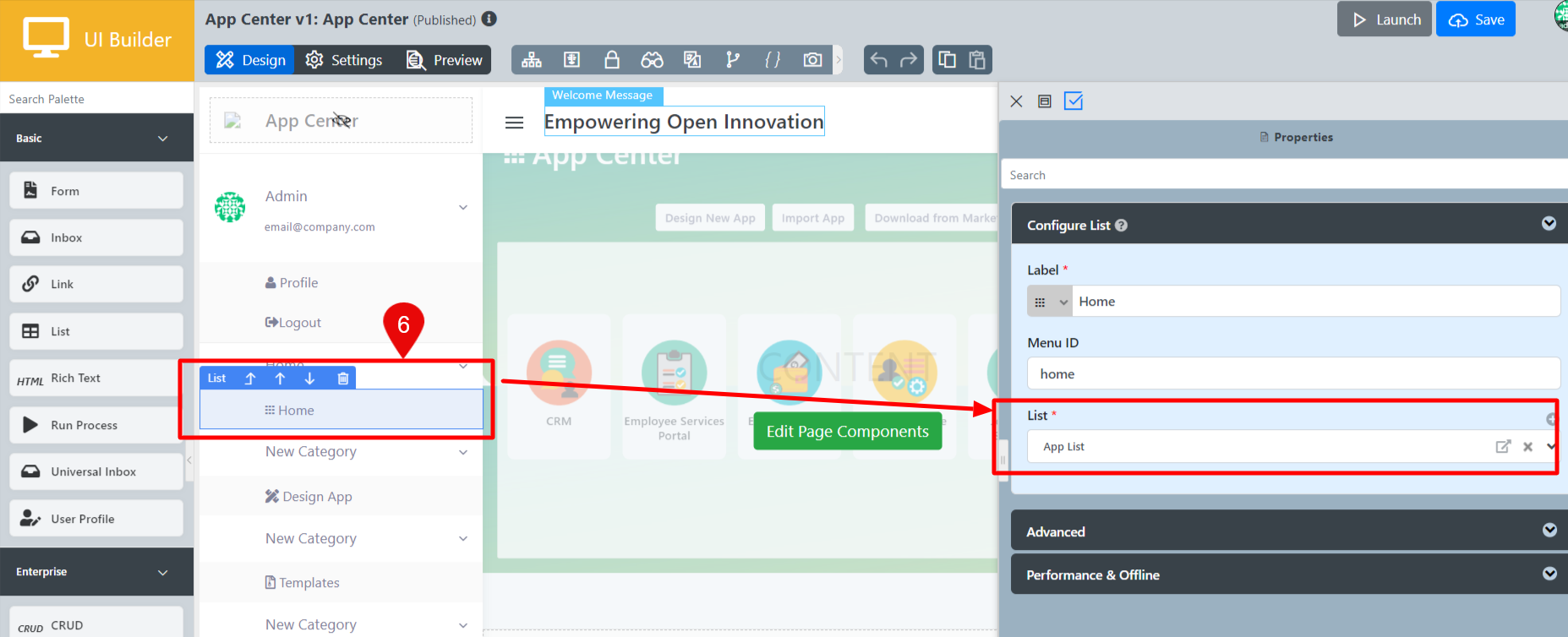Open the permission padlock icon
Viewport: 1568px width, 637px height.
coord(612,60)
